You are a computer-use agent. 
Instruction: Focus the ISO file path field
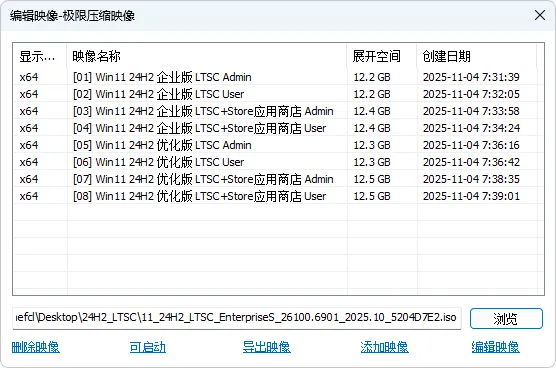coord(237,318)
